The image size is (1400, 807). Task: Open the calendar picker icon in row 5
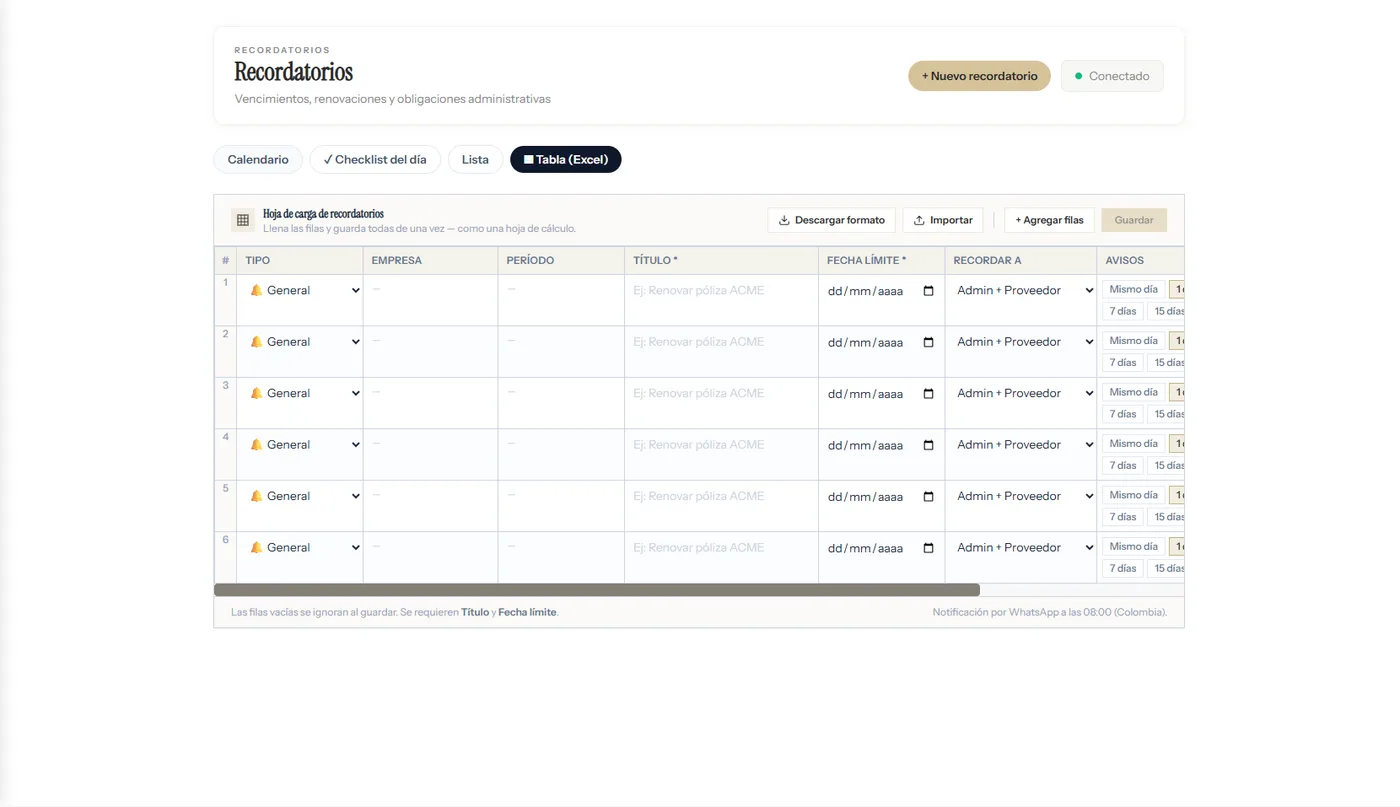pos(928,497)
